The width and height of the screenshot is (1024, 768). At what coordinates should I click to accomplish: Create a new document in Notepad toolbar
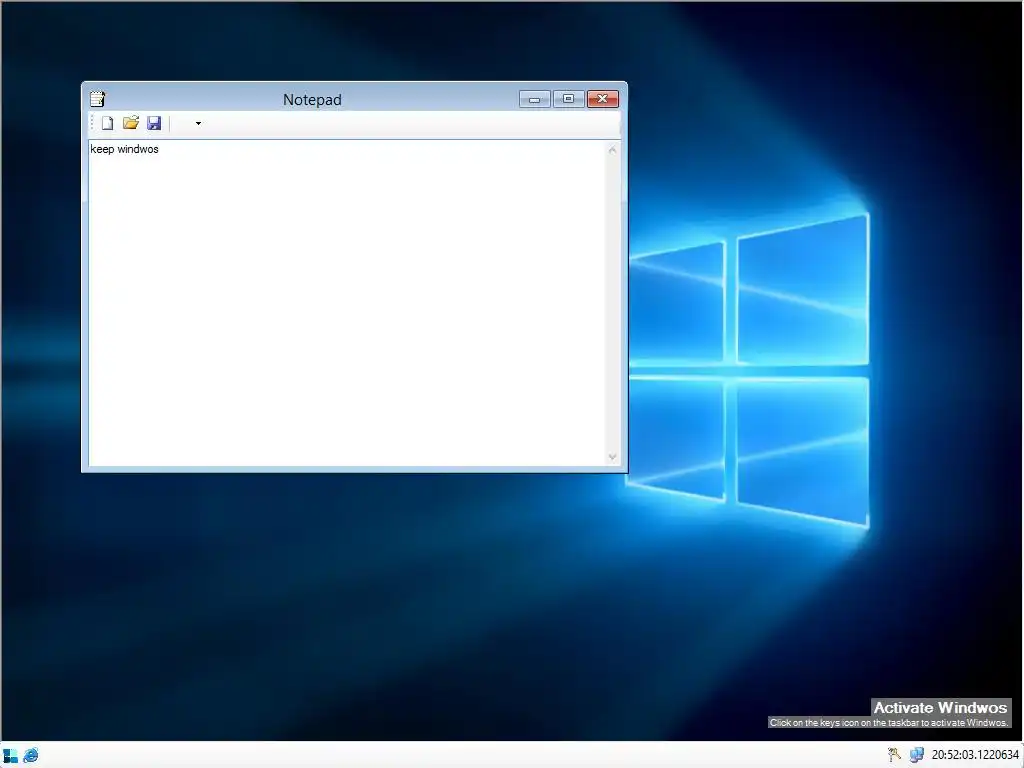pyautogui.click(x=107, y=123)
